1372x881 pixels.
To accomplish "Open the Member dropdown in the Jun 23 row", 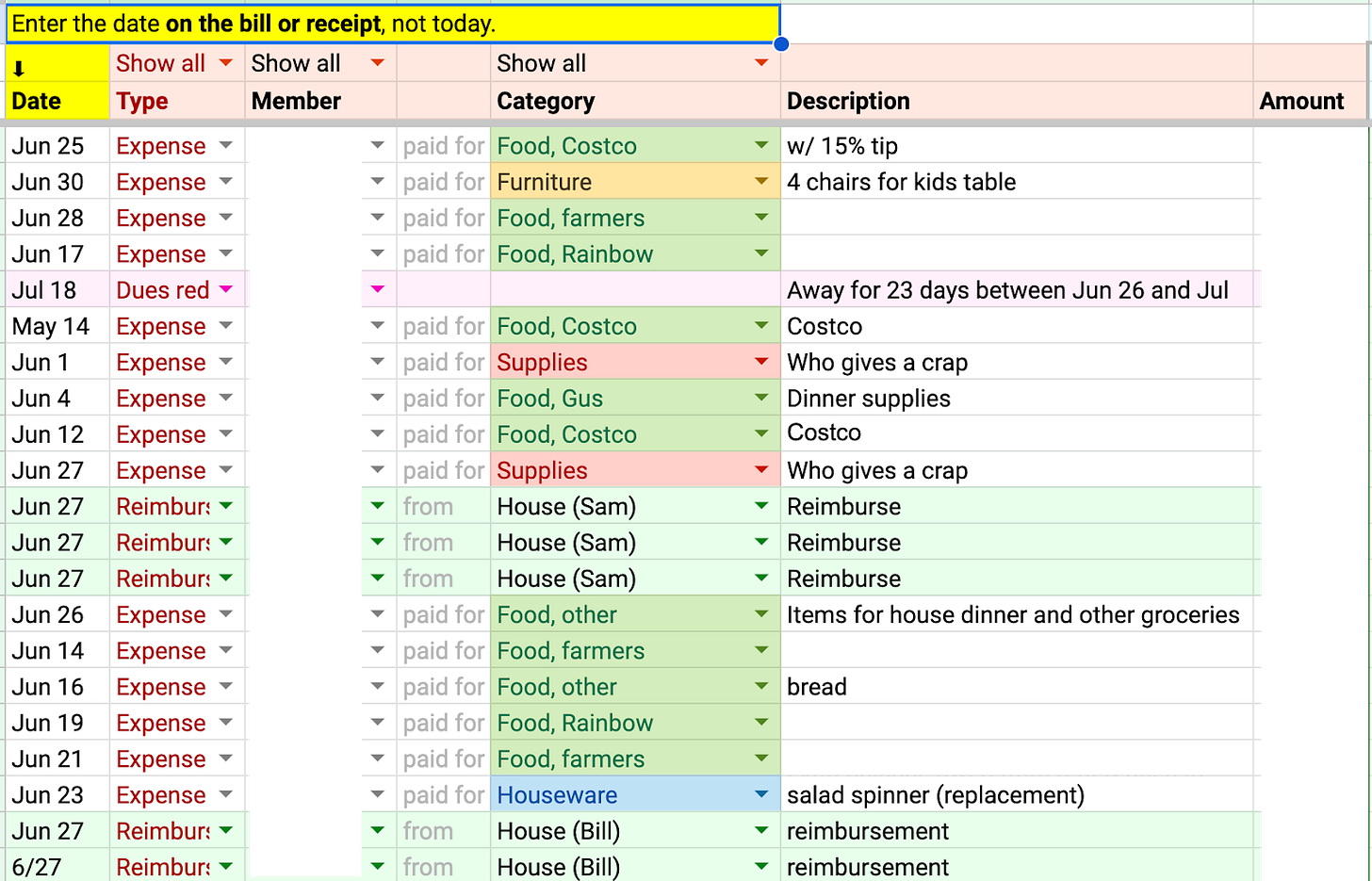I will [x=378, y=794].
